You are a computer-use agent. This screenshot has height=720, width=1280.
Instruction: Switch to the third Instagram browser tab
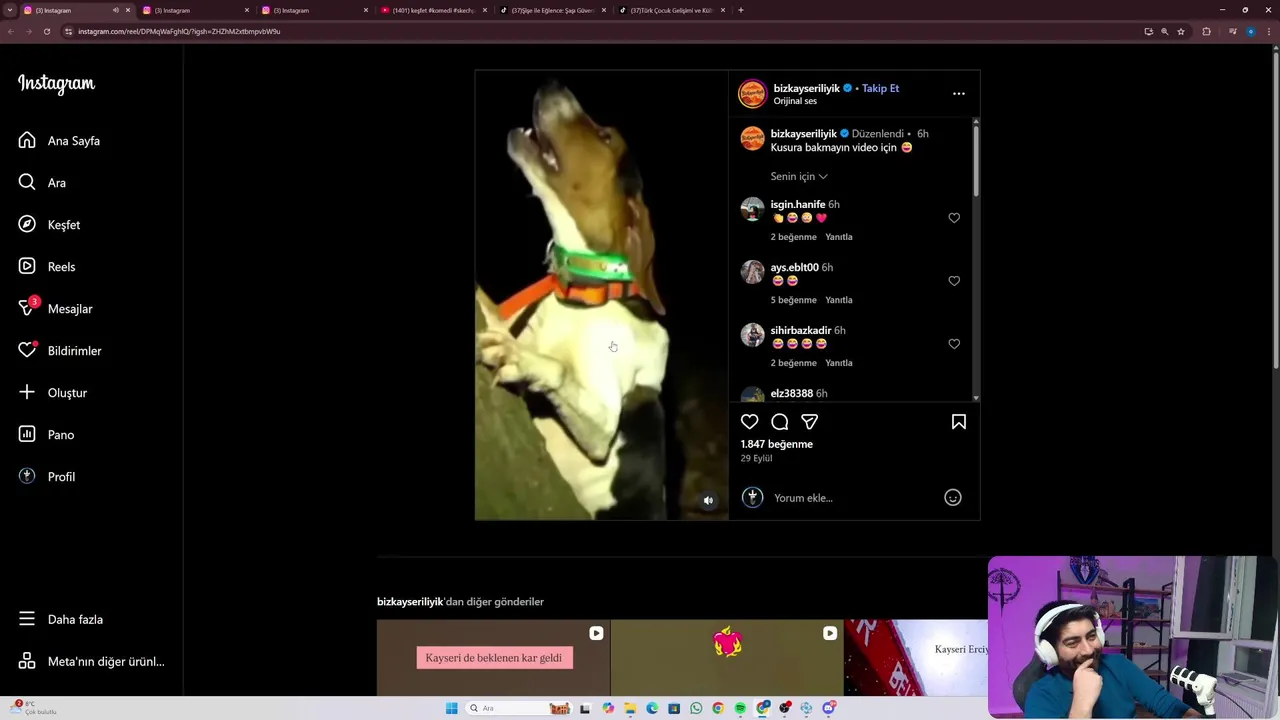(315, 10)
